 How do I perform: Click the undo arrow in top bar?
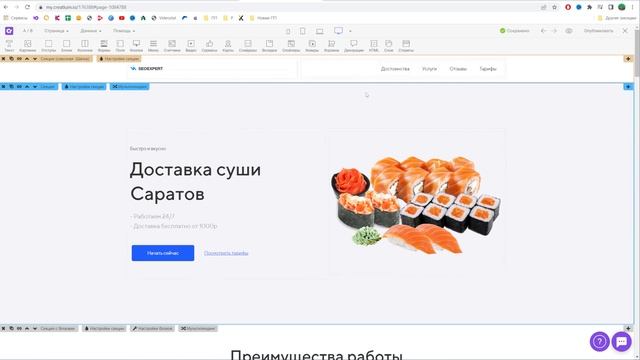(543, 31)
